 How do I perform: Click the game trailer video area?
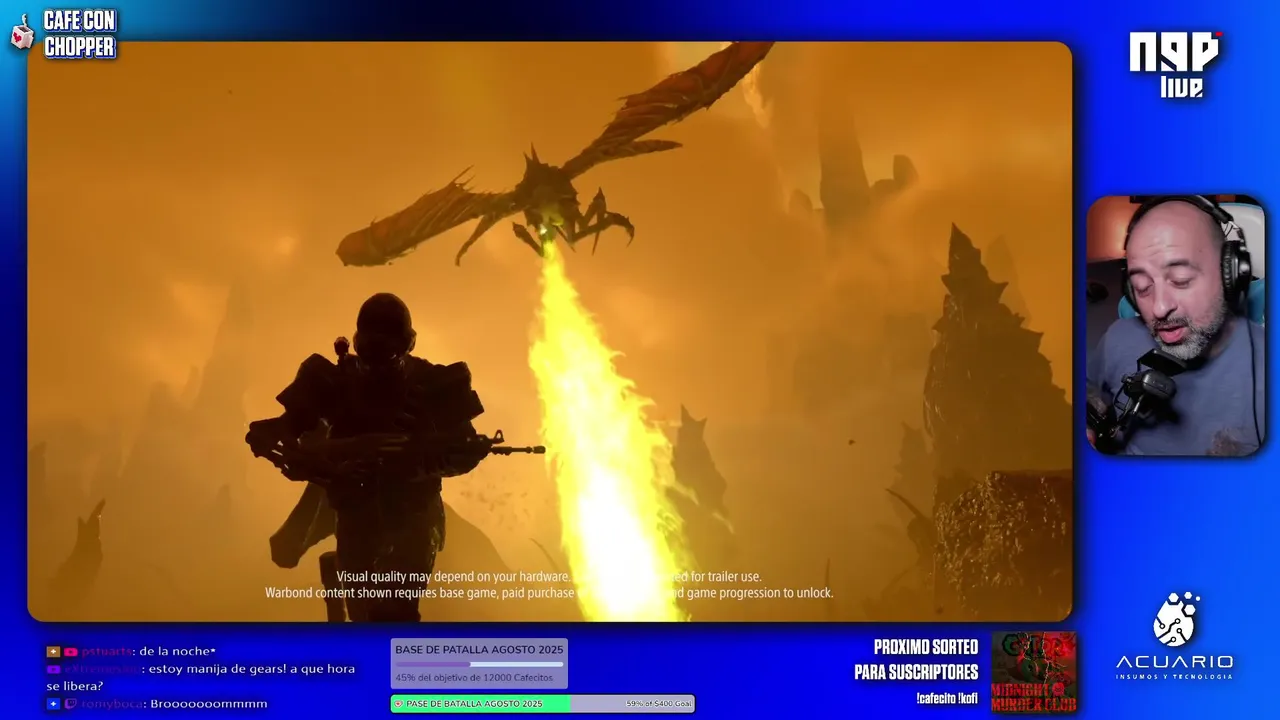click(x=550, y=331)
